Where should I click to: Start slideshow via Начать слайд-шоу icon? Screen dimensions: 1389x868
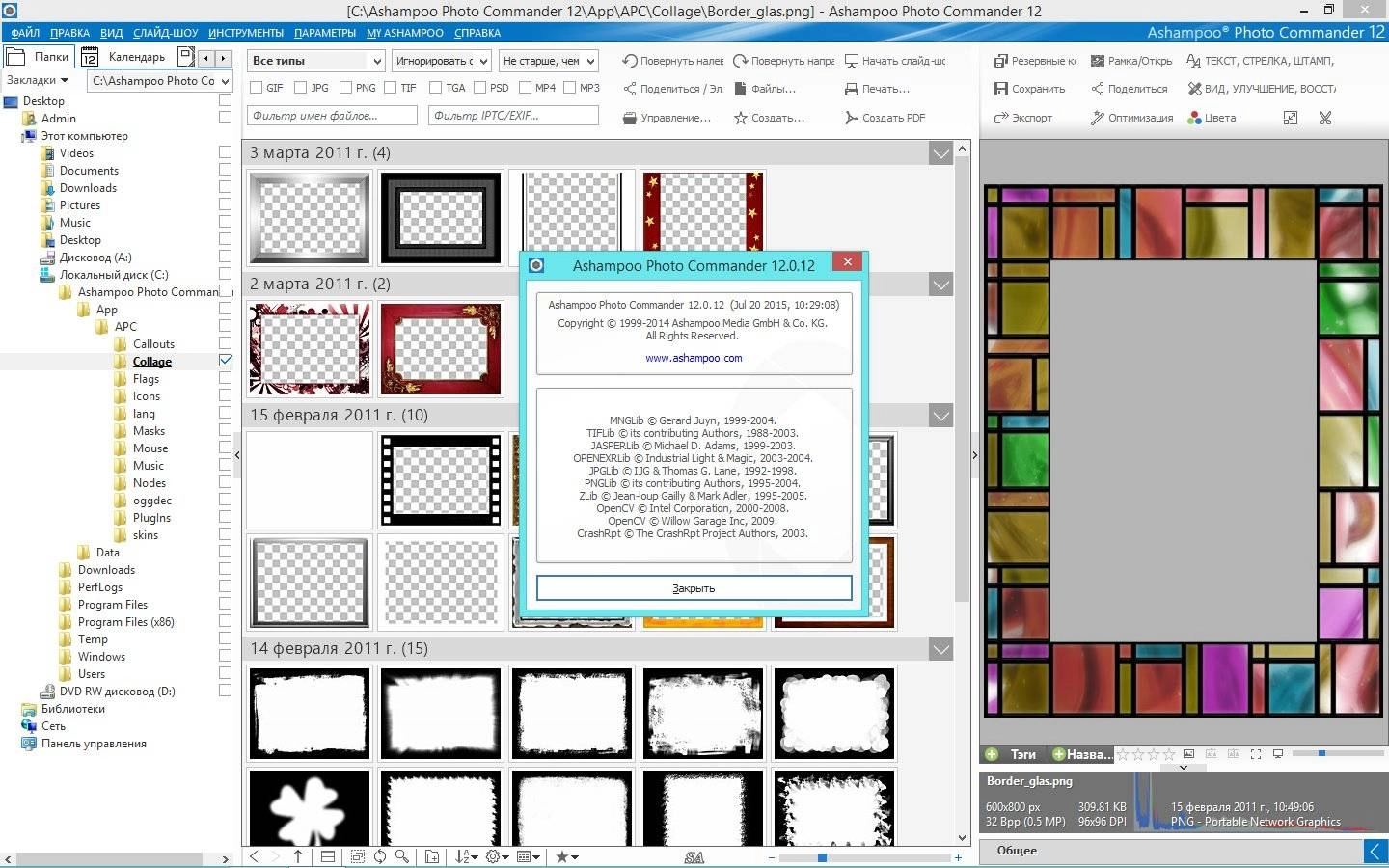point(852,61)
